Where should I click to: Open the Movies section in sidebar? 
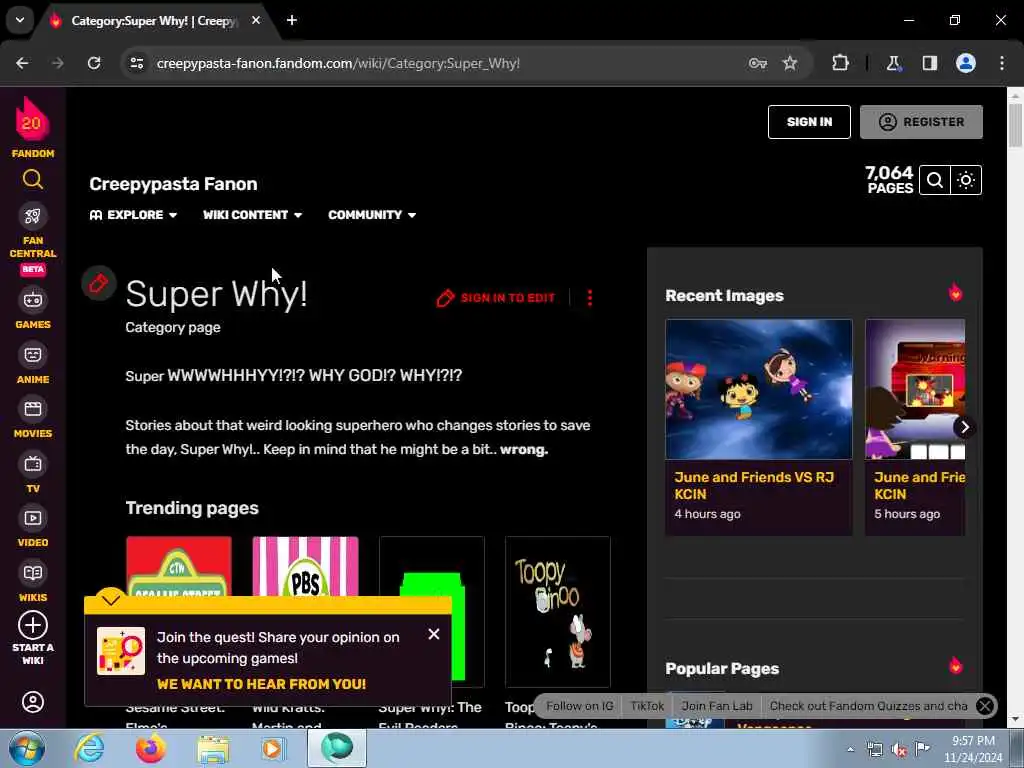coord(33,418)
